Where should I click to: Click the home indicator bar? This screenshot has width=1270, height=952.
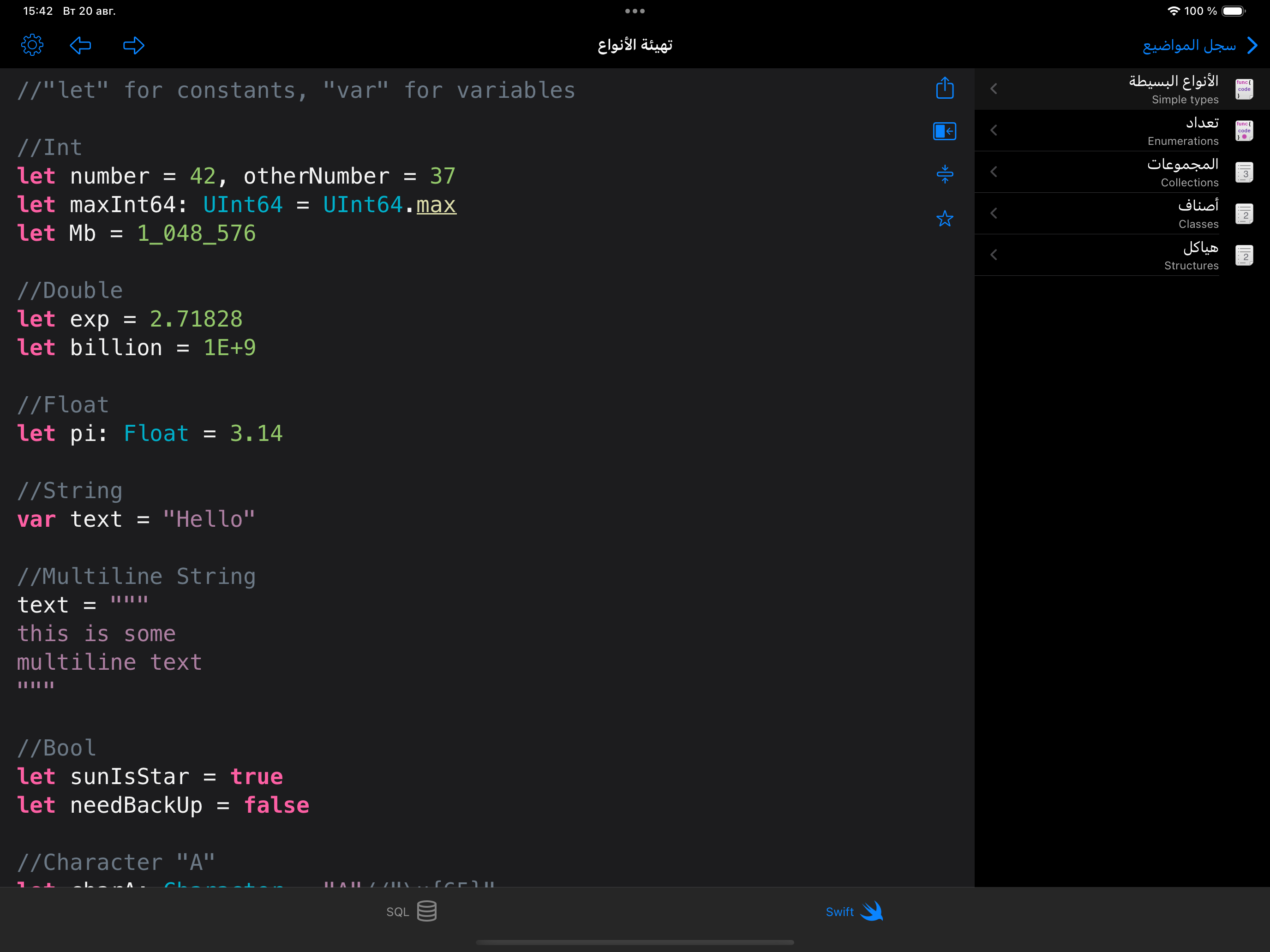(x=635, y=942)
